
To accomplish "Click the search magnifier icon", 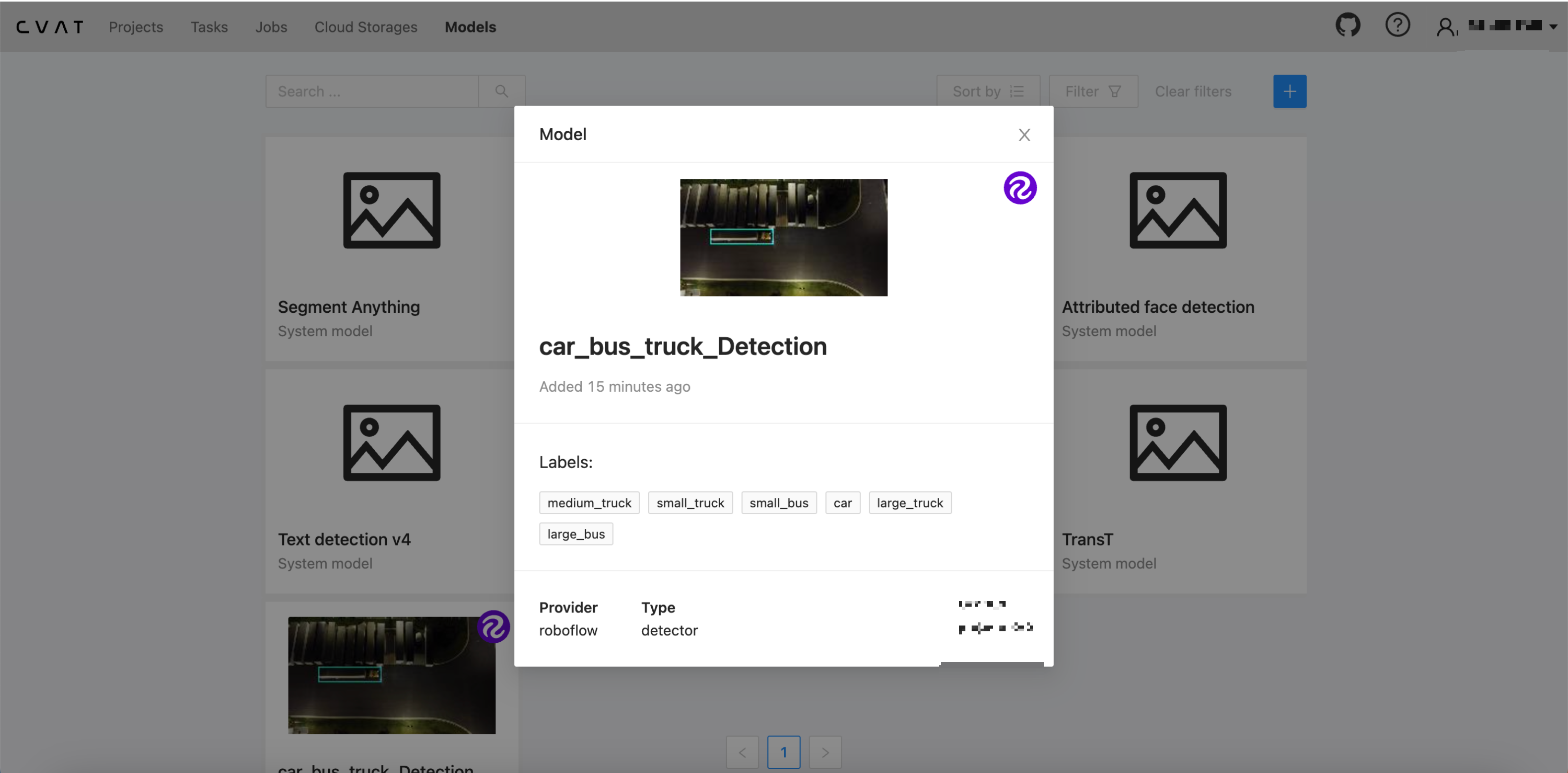I will click(501, 92).
